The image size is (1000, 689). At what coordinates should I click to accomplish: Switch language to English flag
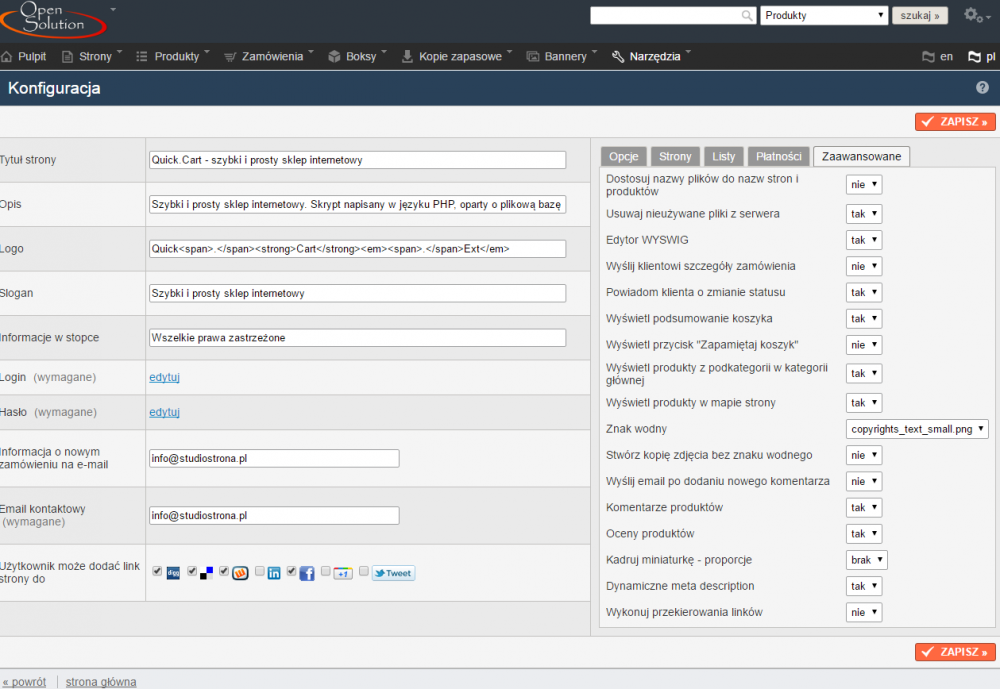click(938, 57)
